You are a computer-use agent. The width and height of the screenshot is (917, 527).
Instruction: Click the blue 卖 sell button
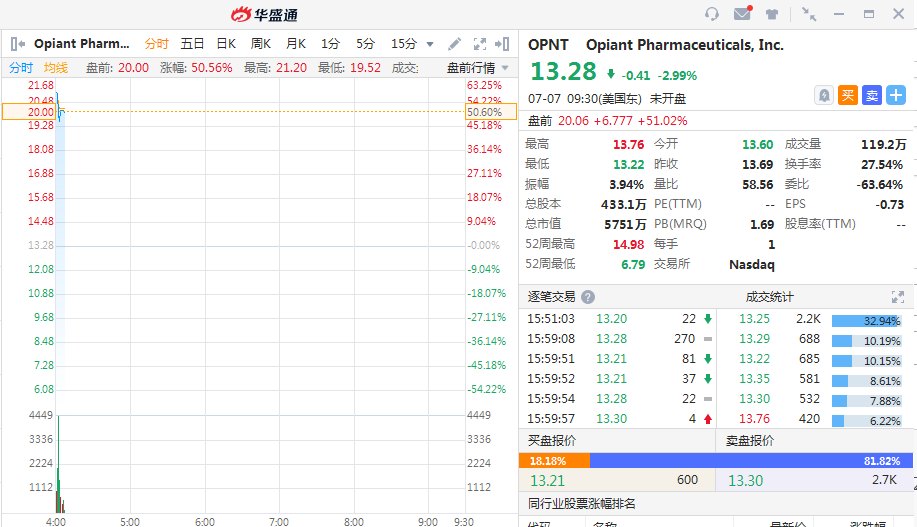click(x=872, y=95)
